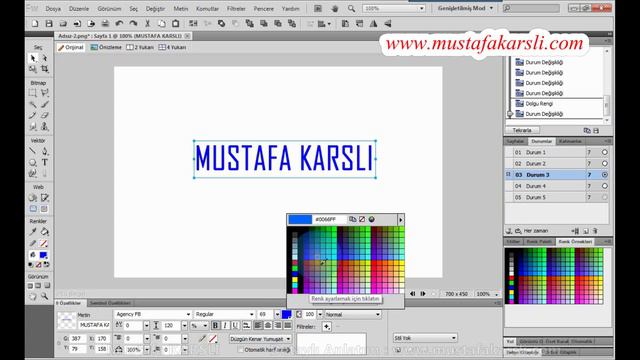Image resolution: width=640 pixels, height=360 pixels.
Task: Select the Brush tool
Action: pos(44,104)
